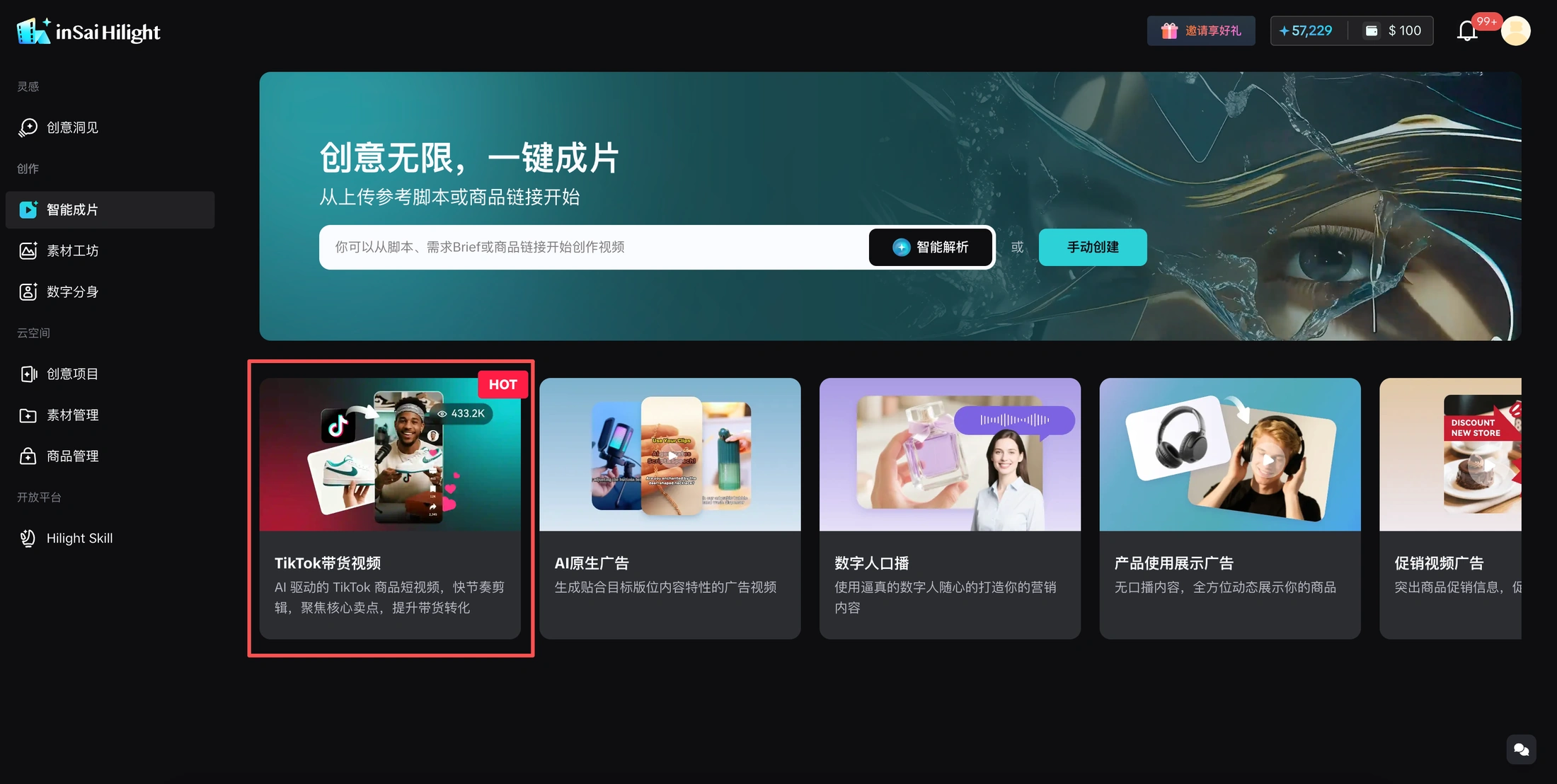The height and width of the screenshot is (784, 1557).
Task: Open the user avatar menu
Action: click(x=1516, y=31)
